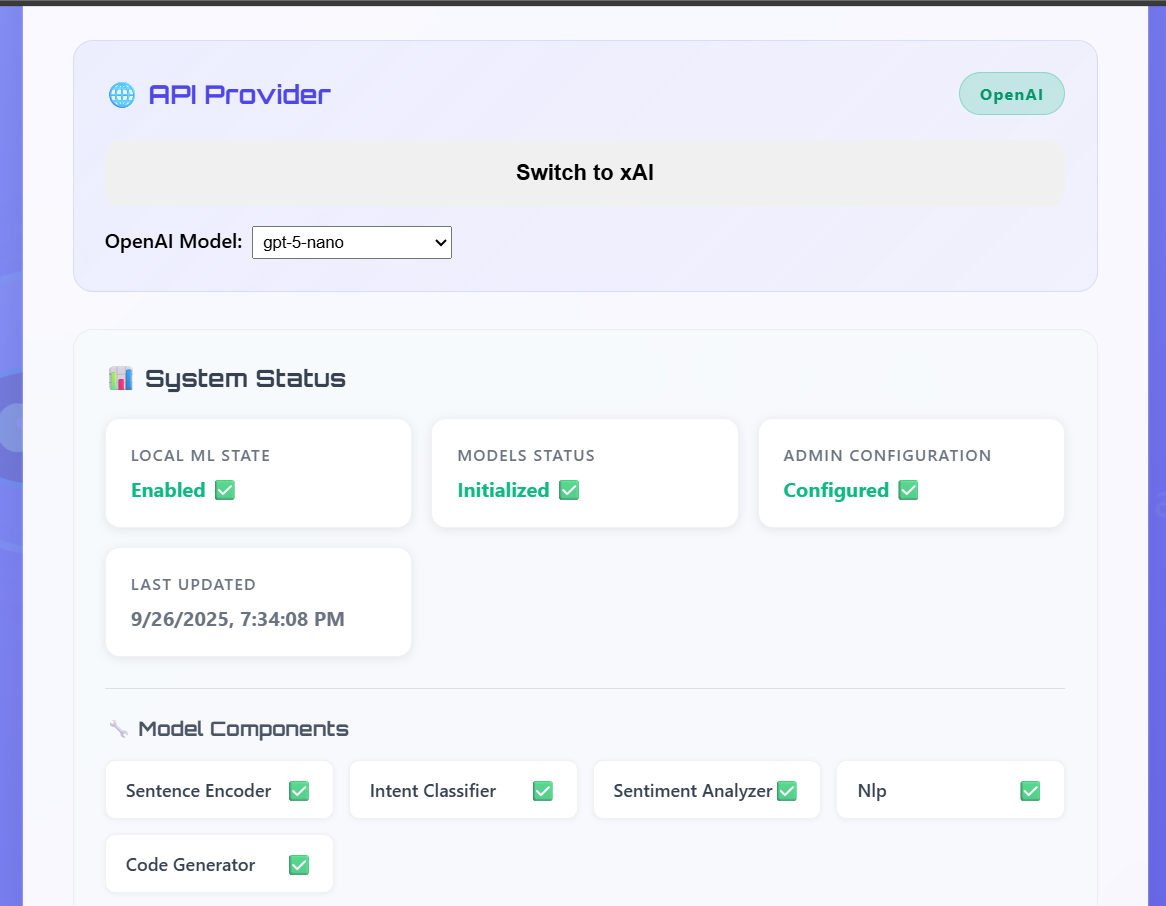Screen dimensions: 1166x906
Task: Click the Admin Configuration card
Action: (x=911, y=473)
